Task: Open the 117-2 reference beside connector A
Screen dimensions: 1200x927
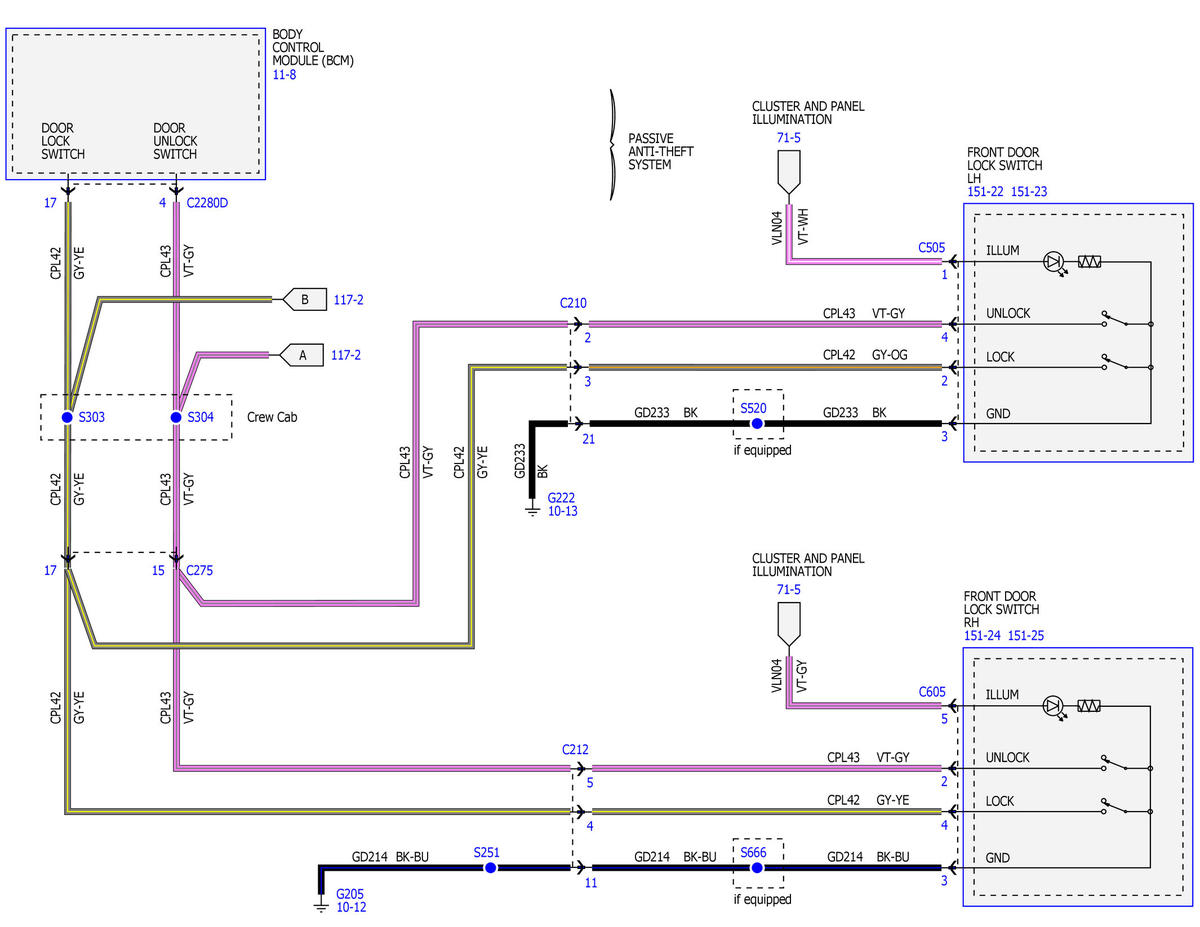Action: click(347, 355)
